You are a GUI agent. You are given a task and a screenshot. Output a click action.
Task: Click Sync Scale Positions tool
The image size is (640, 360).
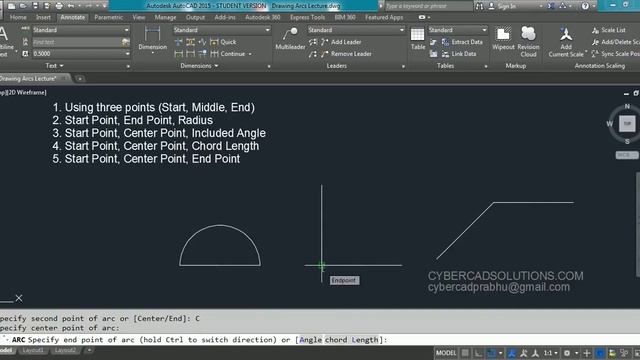click(616, 54)
